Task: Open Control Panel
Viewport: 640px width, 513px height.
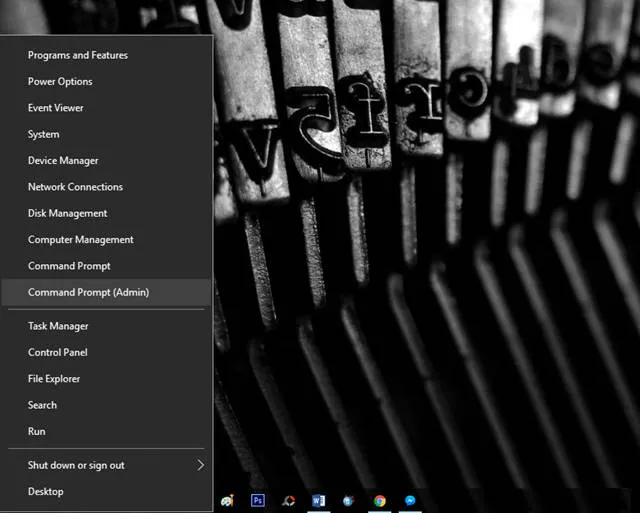Action: (106, 352)
